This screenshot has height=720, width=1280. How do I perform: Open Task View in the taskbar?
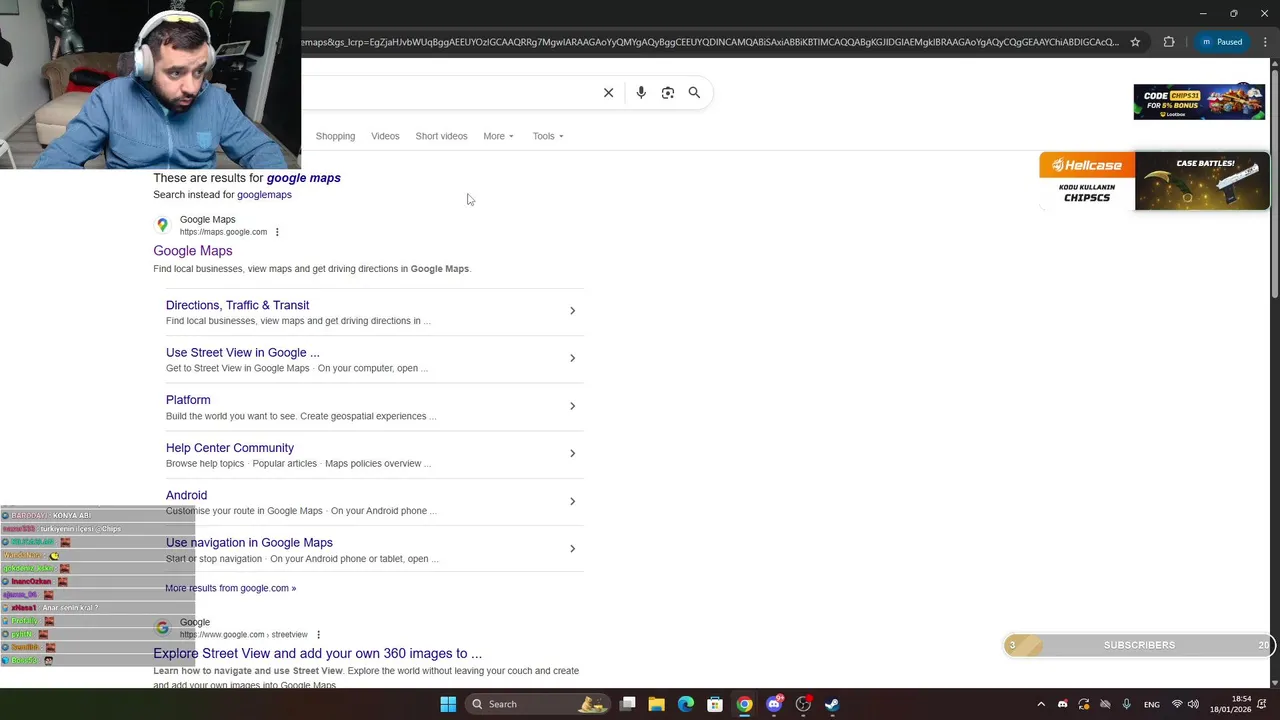coord(627,704)
